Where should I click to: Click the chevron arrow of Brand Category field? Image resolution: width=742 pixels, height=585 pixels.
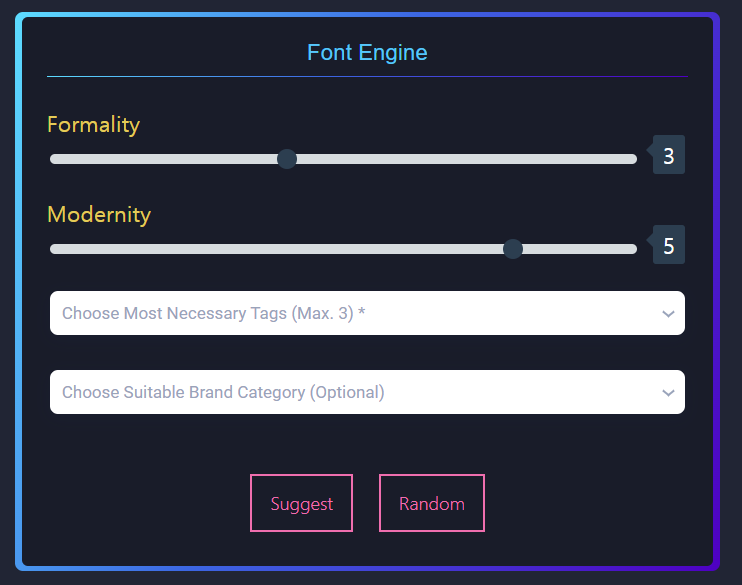click(x=669, y=393)
